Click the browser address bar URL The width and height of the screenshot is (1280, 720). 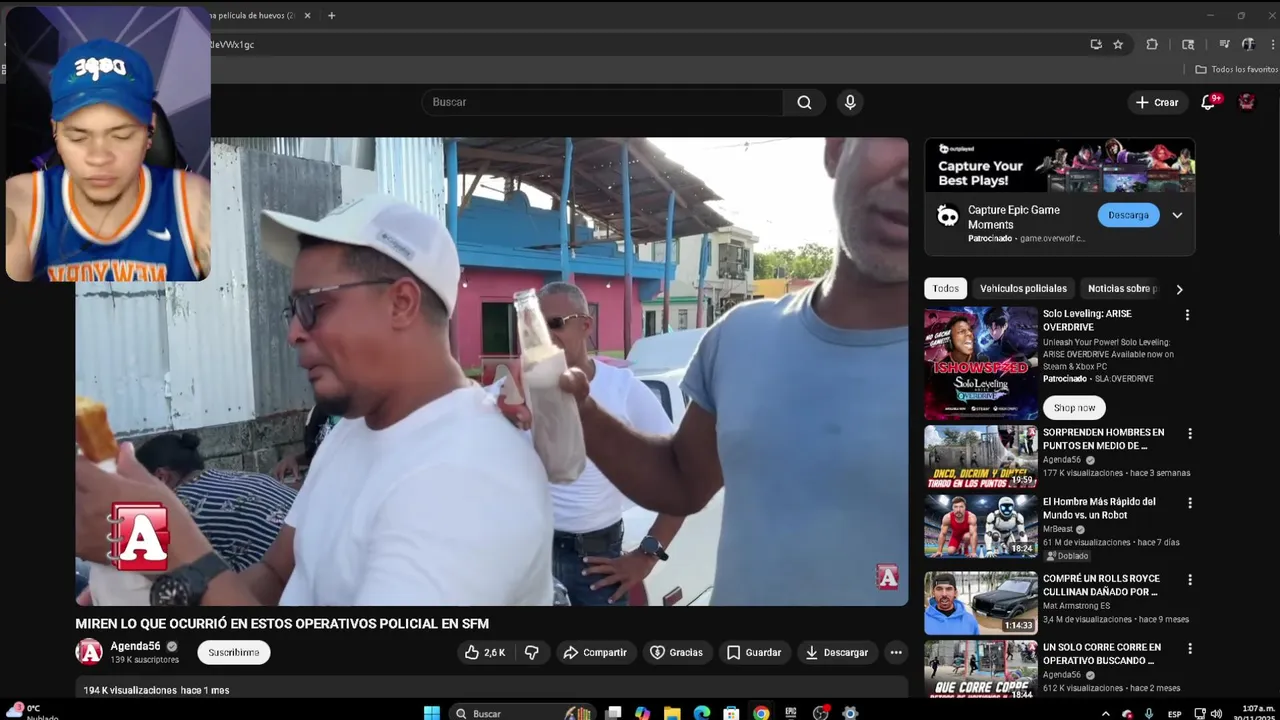coord(232,44)
